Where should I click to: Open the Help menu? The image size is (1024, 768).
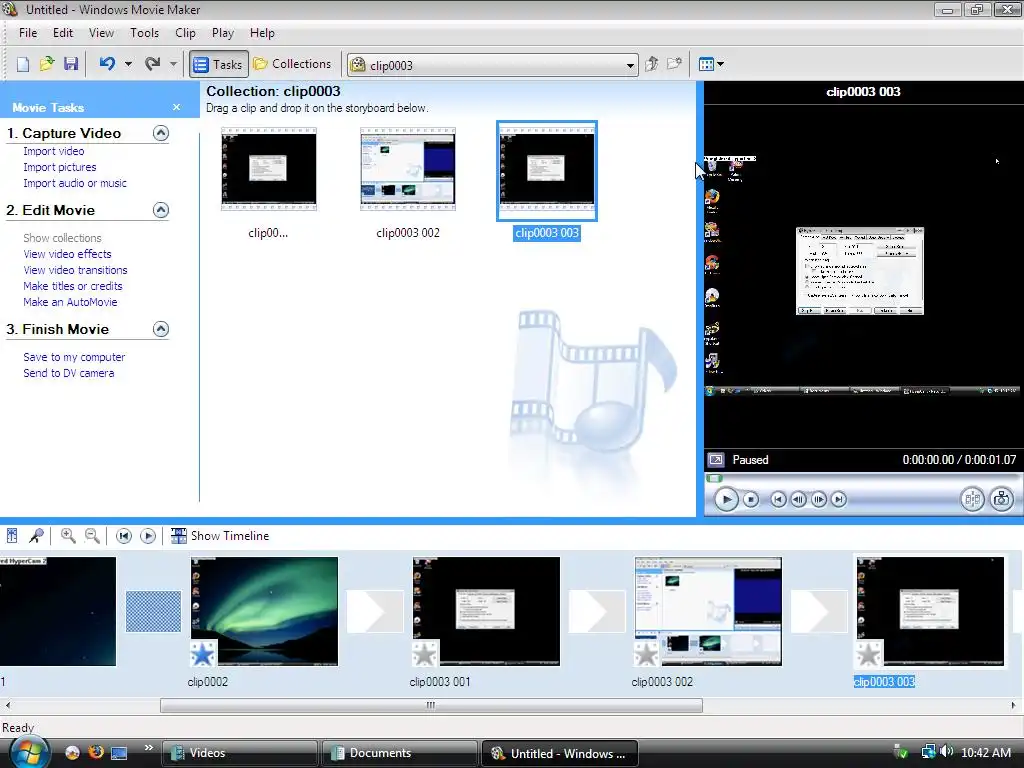click(262, 33)
